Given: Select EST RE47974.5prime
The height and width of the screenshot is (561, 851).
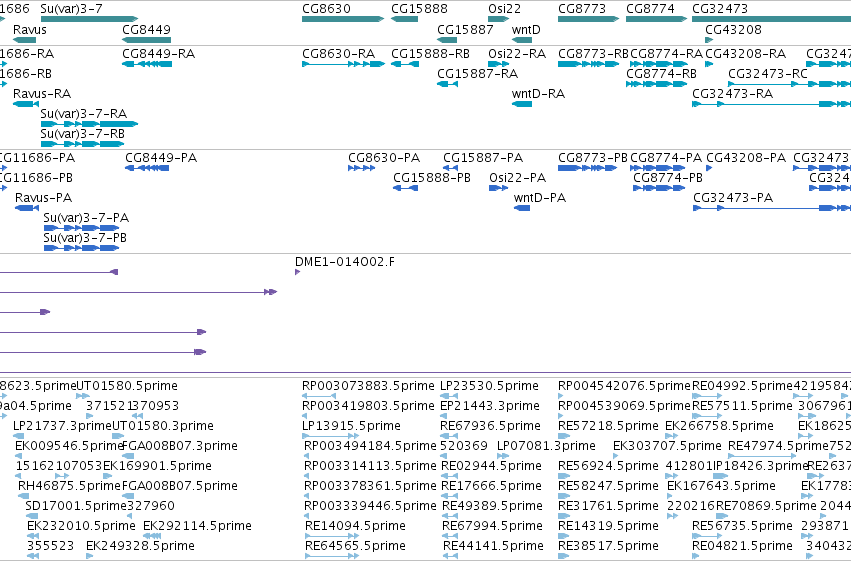Looking at the screenshot, I should (763, 456).
